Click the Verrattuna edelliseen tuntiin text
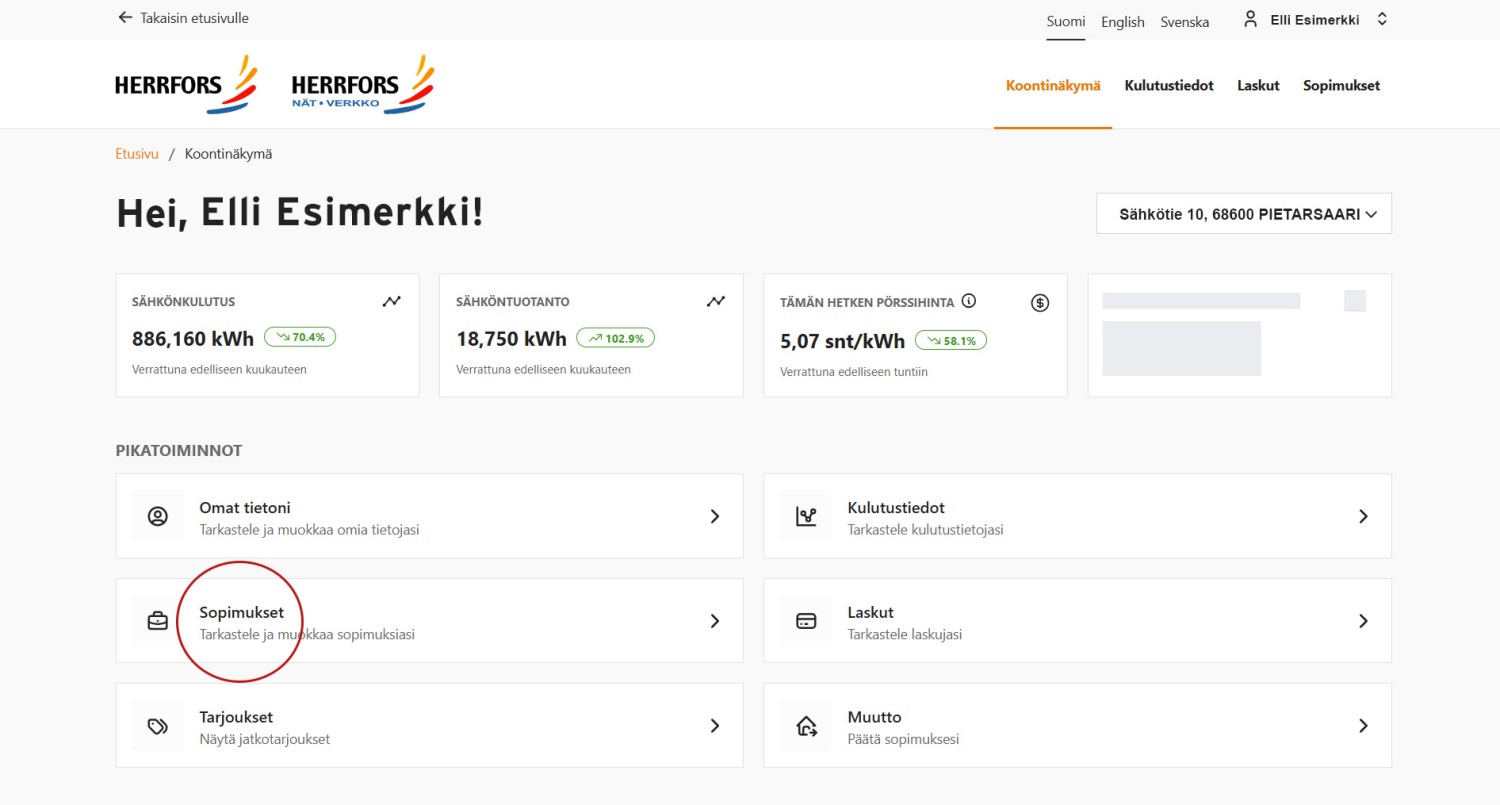The image size is (1500, 805). [x=854, y=371]
